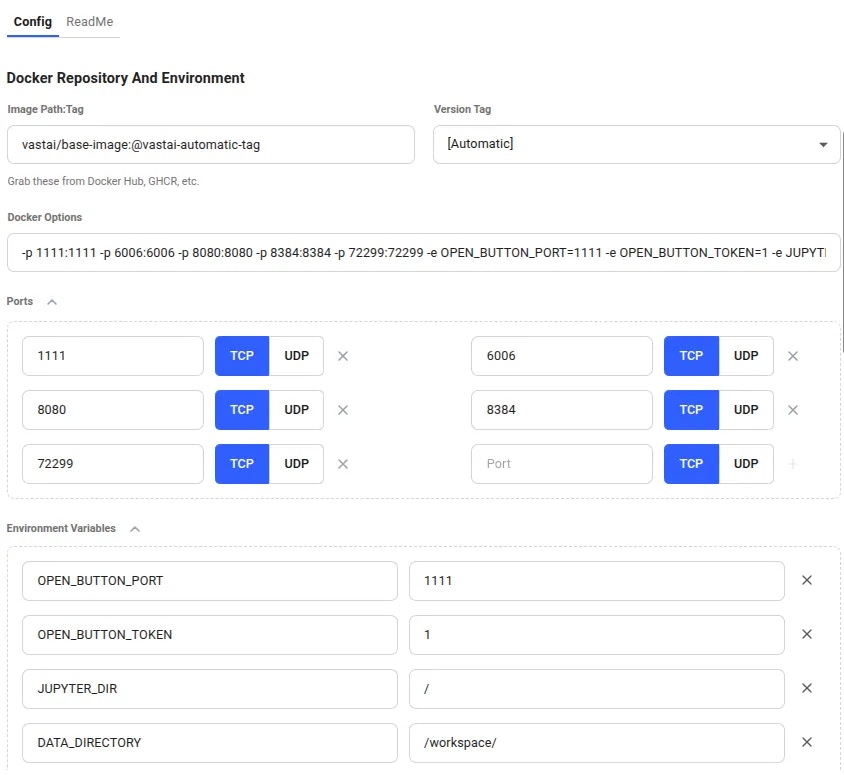844x775 pixels.
Task: Click the Image Path:Tag input field
Action: (x=210, y=144)
